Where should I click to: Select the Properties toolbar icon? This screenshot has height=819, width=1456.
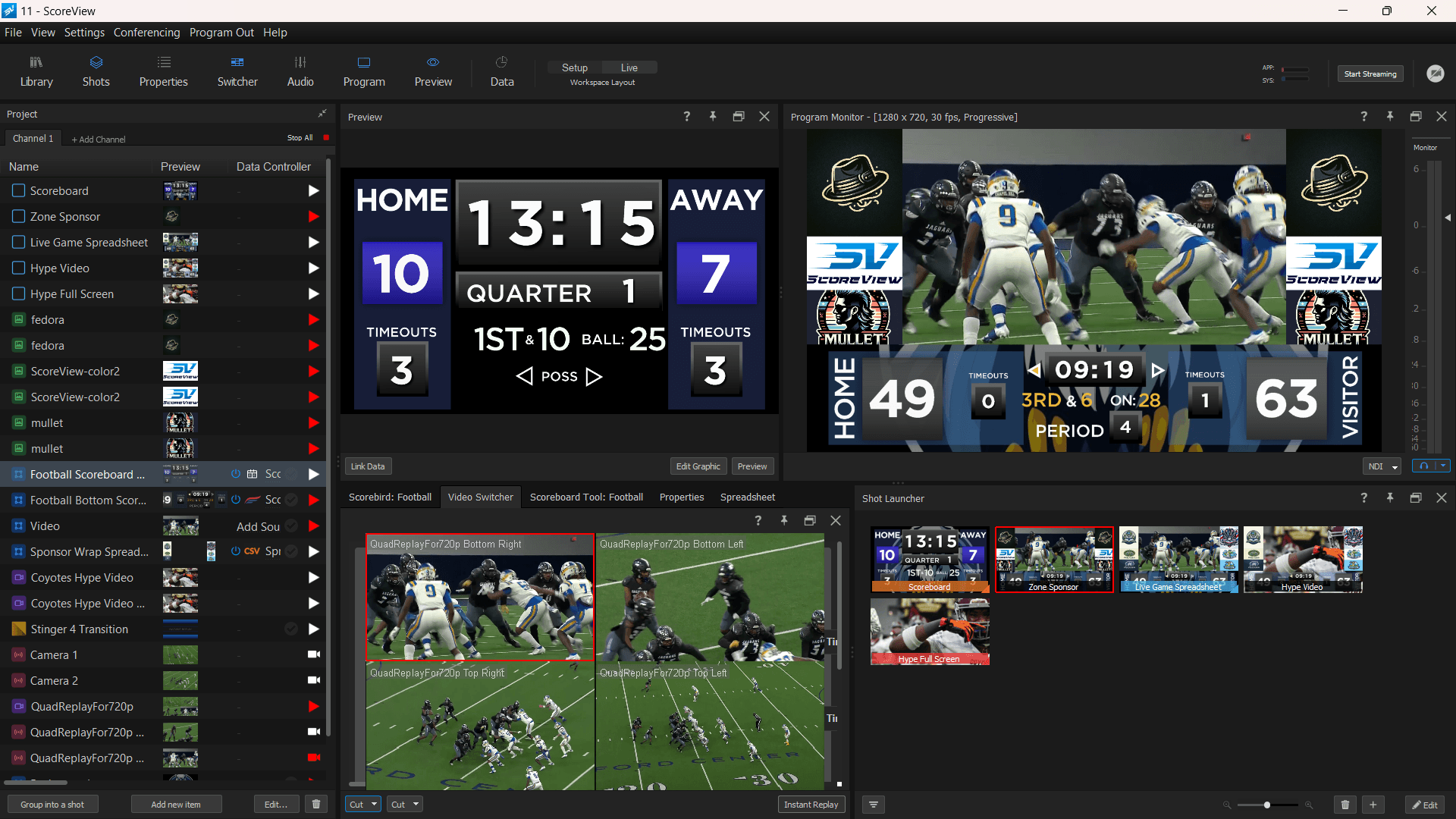pos(163,71)
